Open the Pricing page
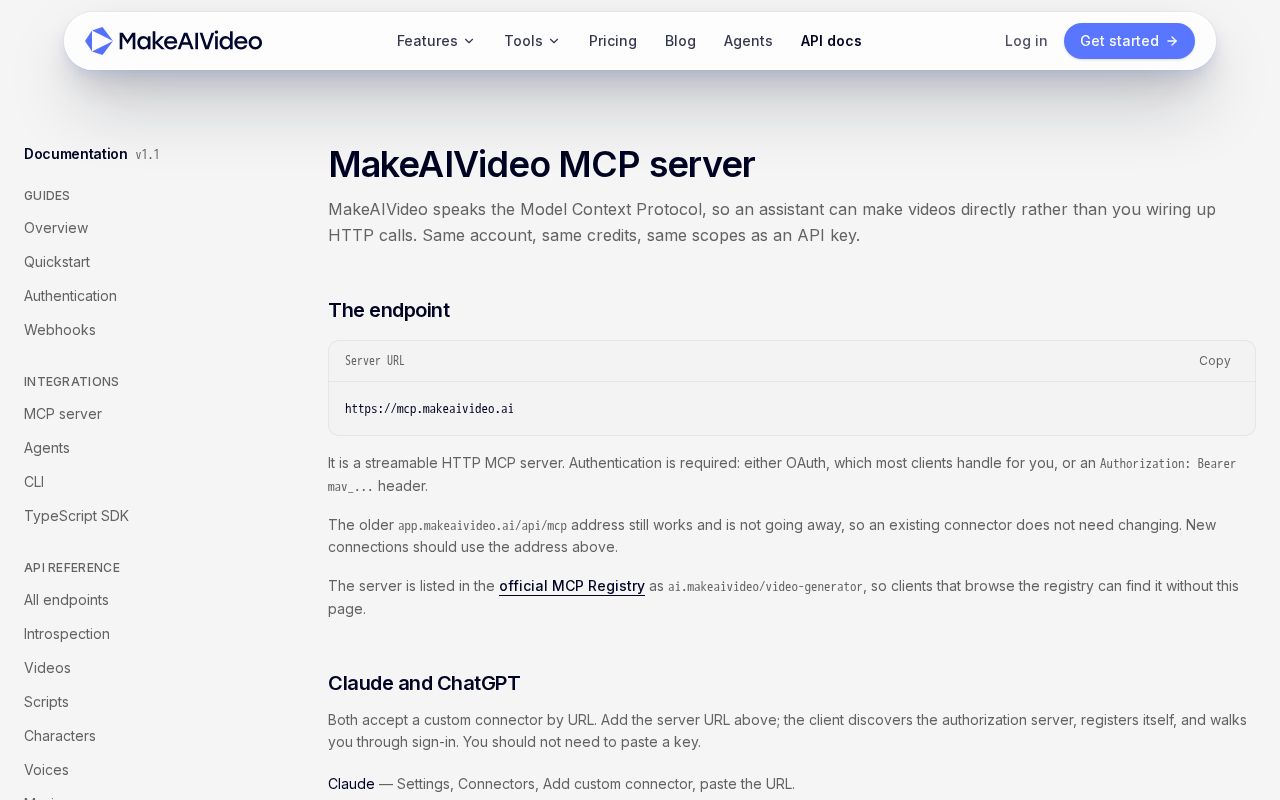This screenshot has height=800, width=1280. 613,41
